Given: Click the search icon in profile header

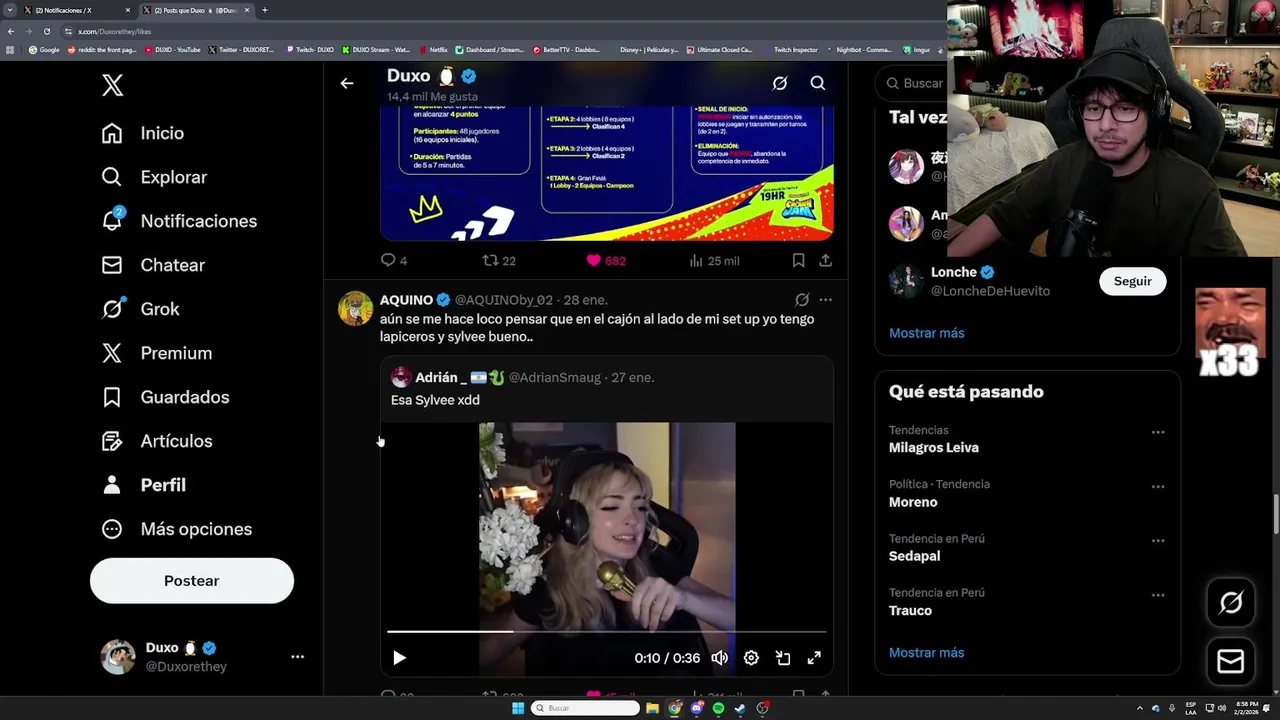Looking at the screenshot, I should click(818, 84).
